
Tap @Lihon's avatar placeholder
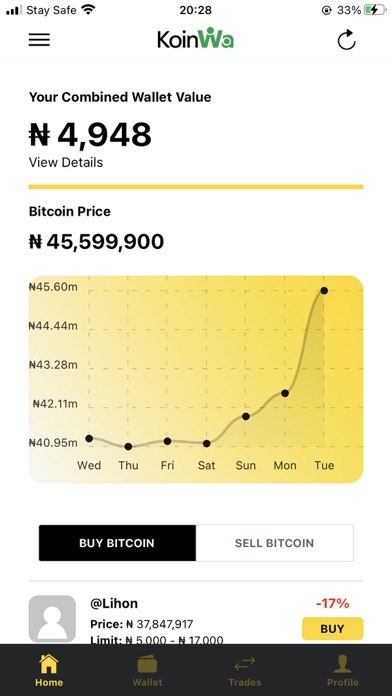[x=52, y=619]
